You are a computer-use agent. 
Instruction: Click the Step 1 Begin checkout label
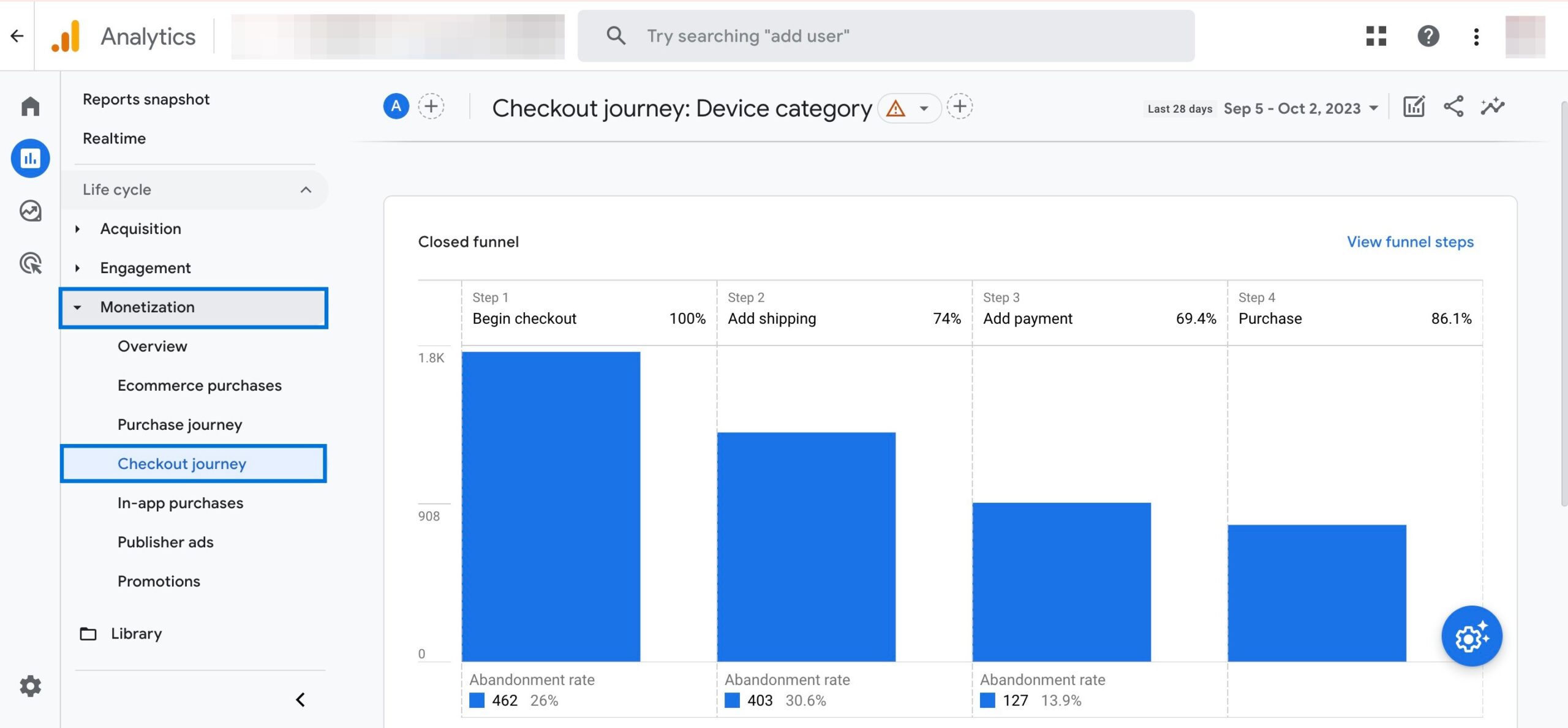click(x=524, y=319)
